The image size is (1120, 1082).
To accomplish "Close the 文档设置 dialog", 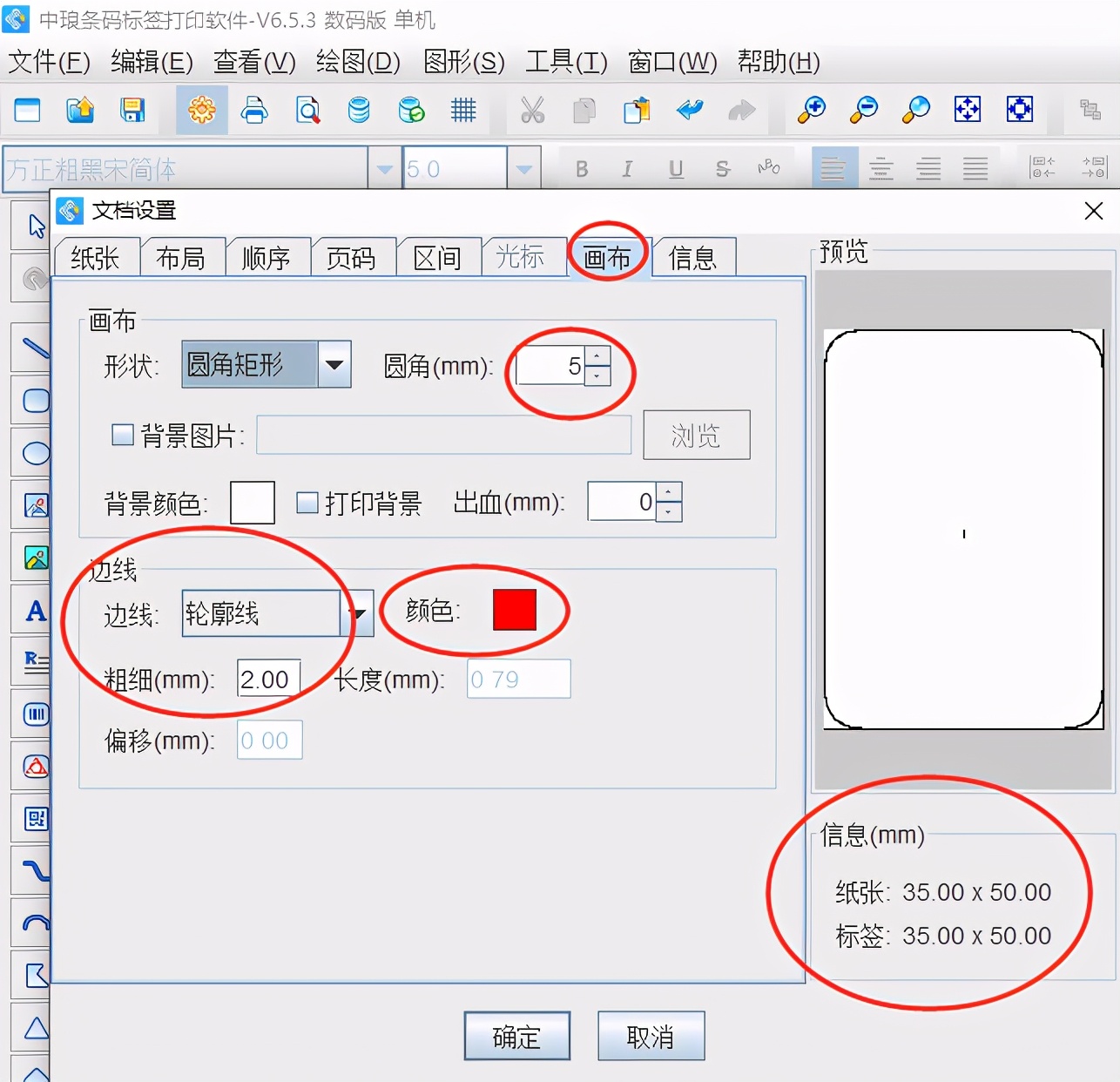I will tap(1094, 211).
